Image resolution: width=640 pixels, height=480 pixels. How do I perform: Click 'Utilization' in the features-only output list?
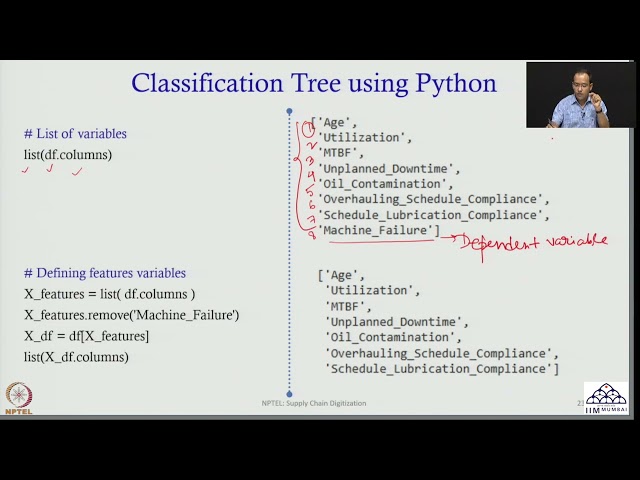click(x=369, y=291)
